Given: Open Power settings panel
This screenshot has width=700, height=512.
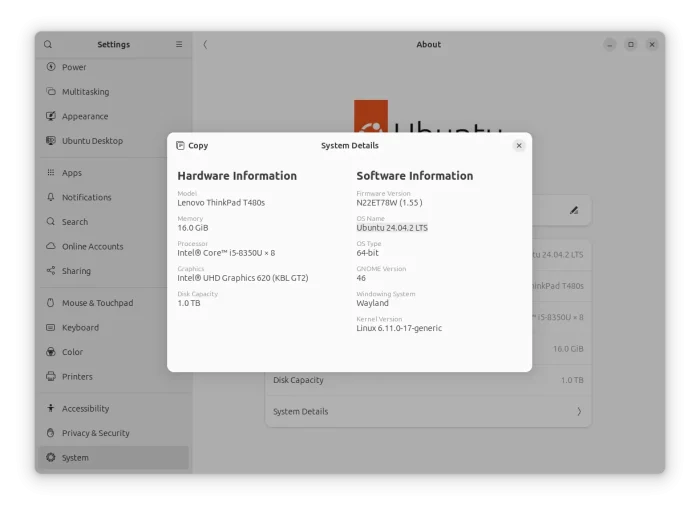Looking at the screenshot, I should coord(113,67).
